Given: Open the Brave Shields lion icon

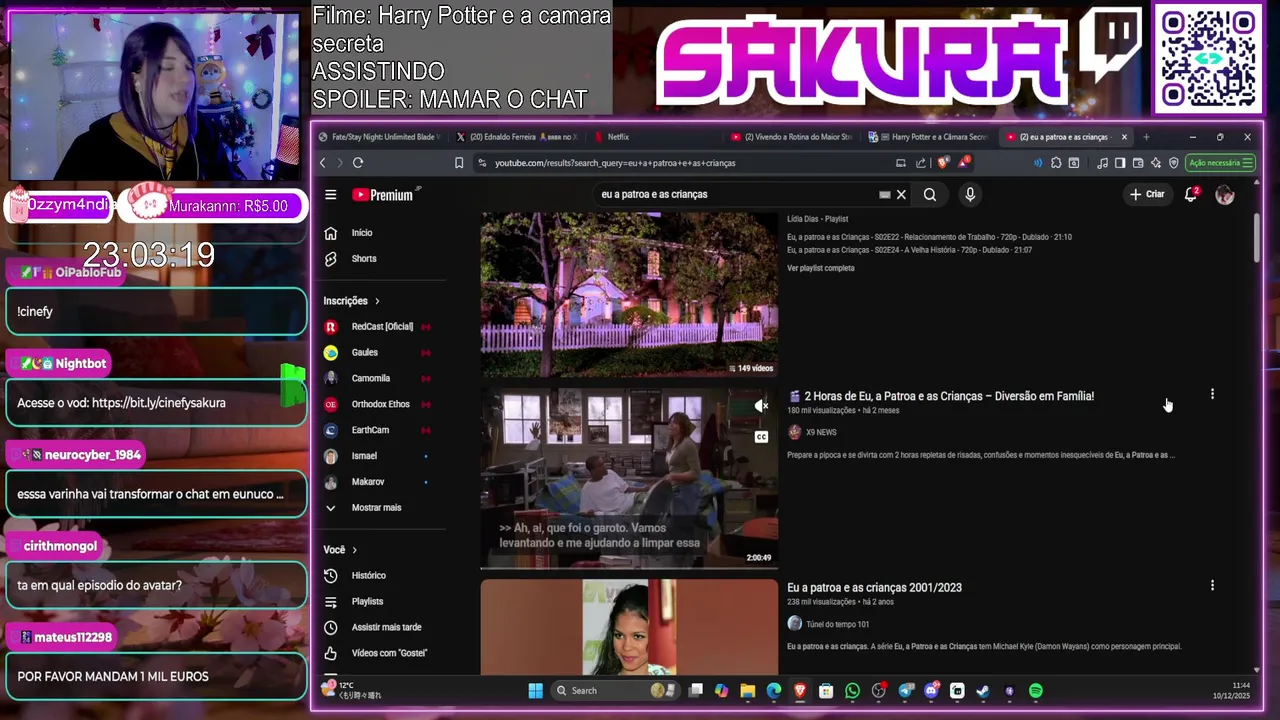Looking at the screenshot, I should (942, 163).
